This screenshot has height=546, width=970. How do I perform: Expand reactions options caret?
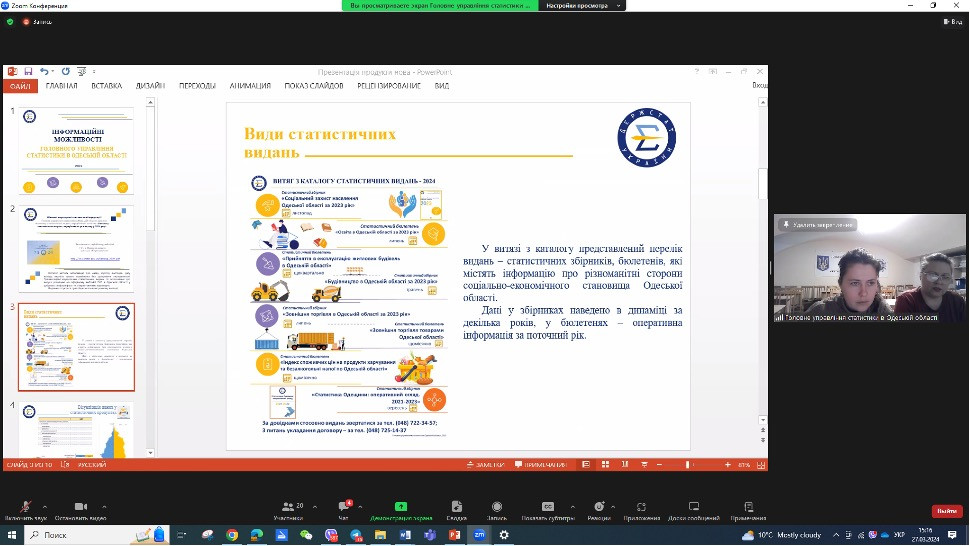click(x=612, y=506)
